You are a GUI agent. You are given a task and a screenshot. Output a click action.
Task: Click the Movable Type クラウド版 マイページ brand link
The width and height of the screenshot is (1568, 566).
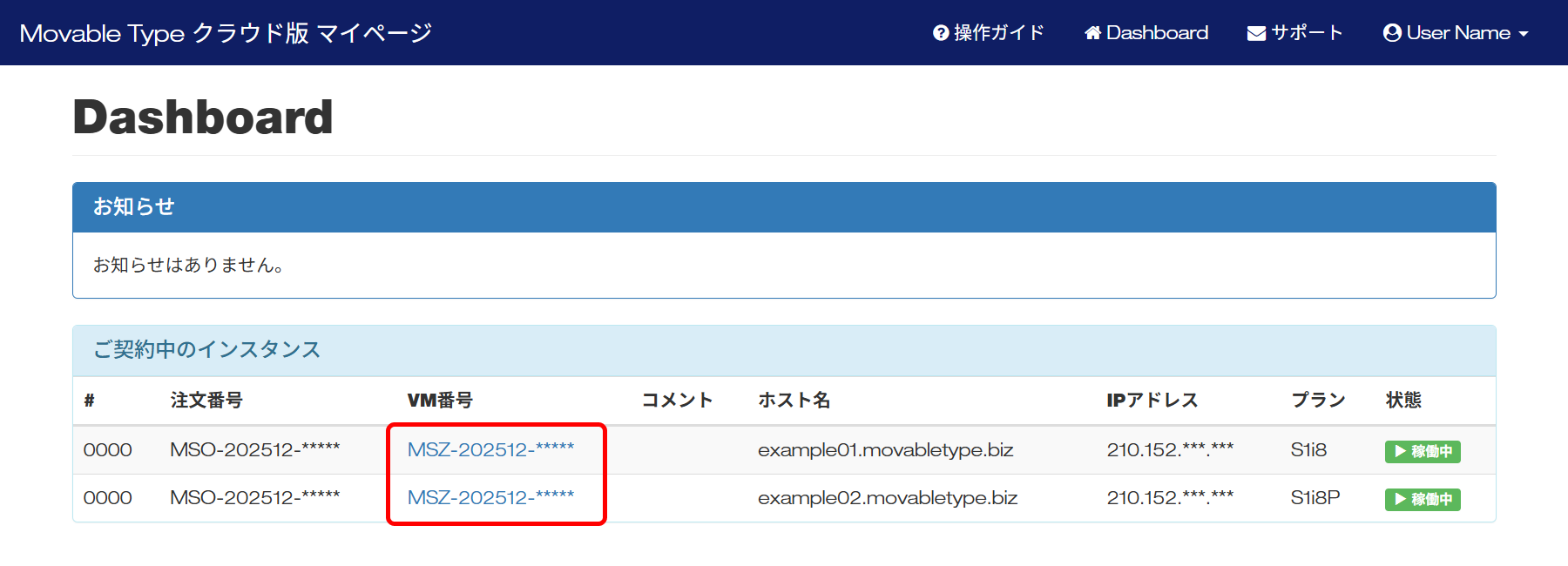point(226,33)
